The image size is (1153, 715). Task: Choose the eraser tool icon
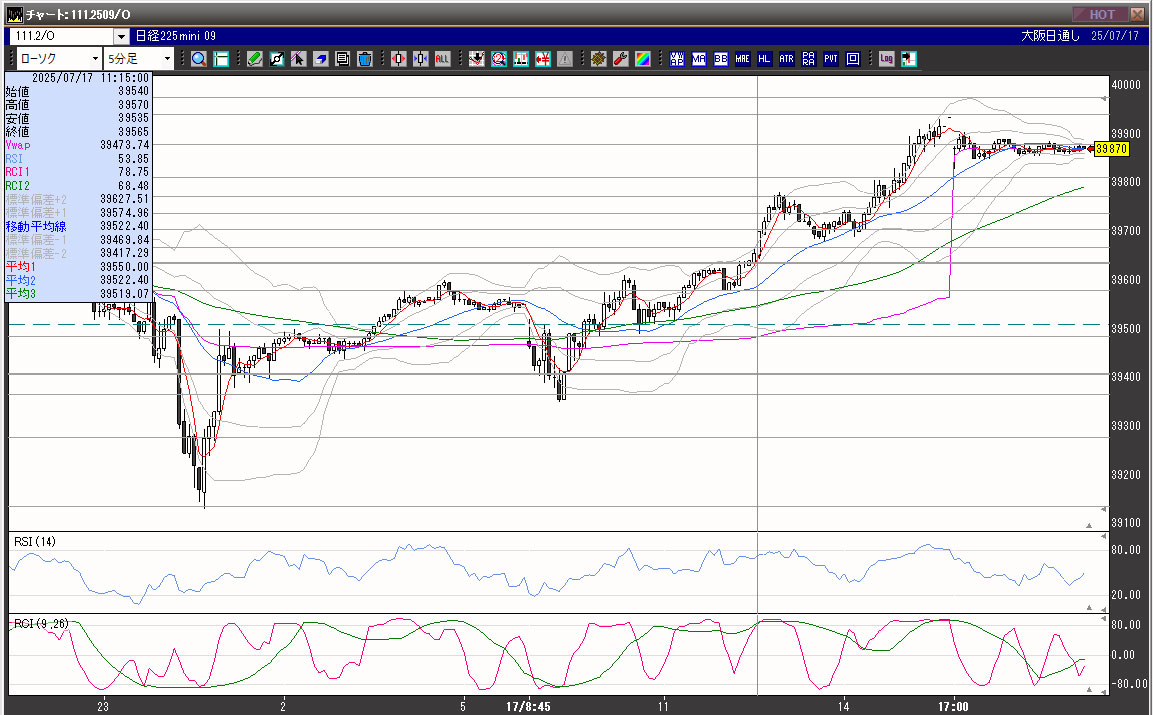point(321,59)
